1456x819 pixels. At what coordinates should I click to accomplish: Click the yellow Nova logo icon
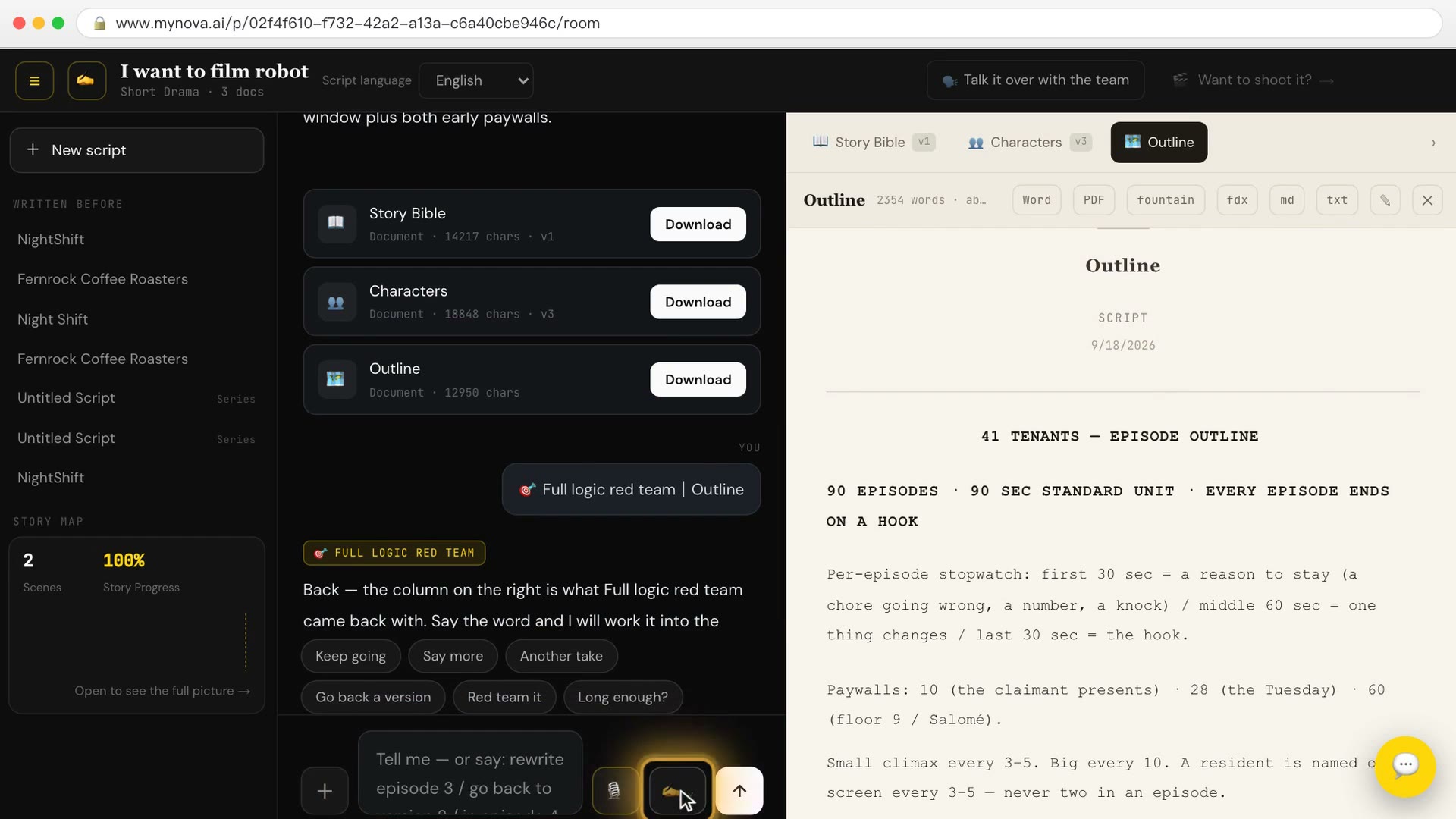click(86, 80)
